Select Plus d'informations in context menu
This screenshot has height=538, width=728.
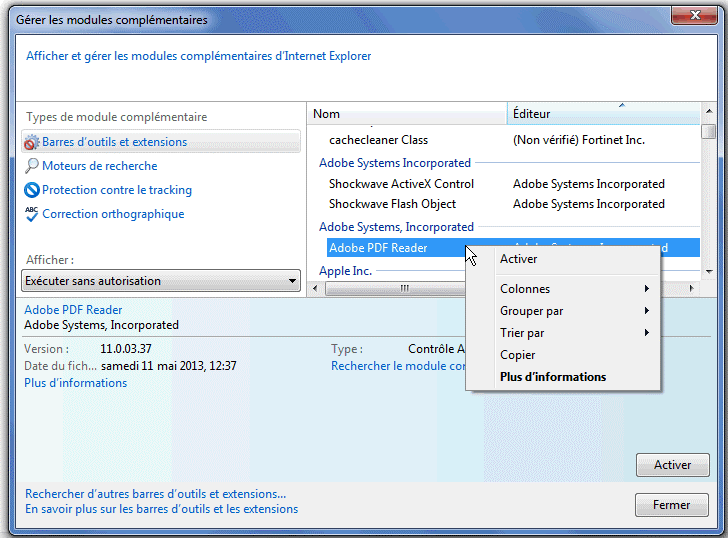pos(553,377)
